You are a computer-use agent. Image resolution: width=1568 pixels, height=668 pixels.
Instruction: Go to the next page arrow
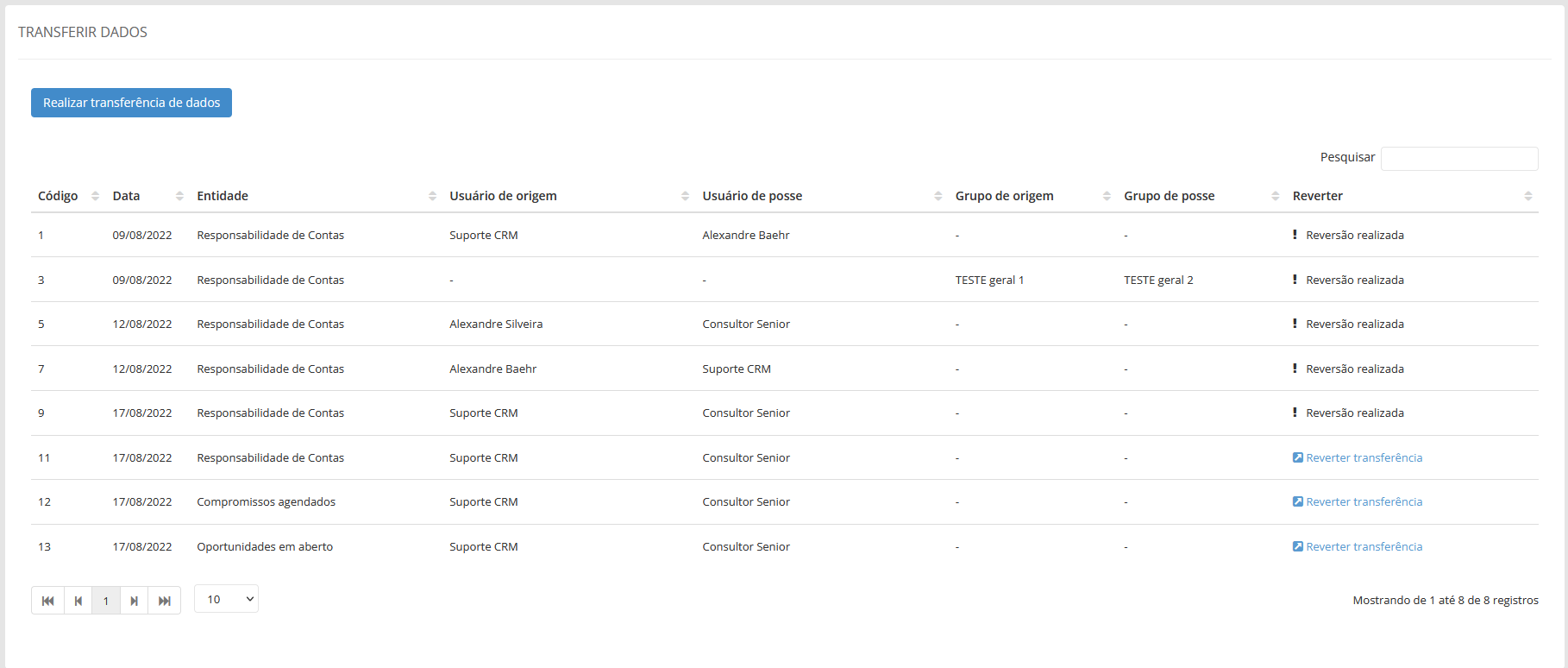[134, 601]
